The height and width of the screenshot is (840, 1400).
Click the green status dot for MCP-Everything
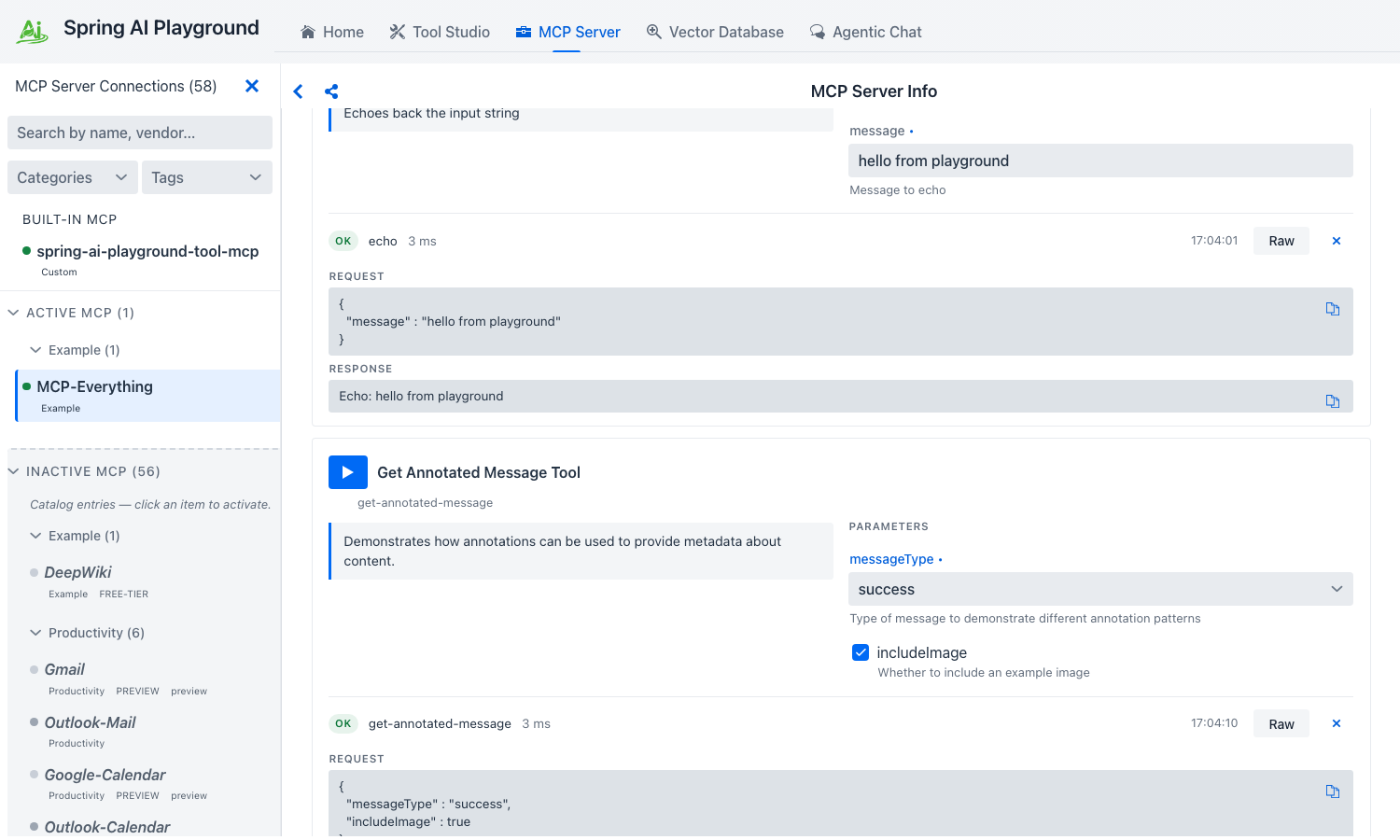pyautogui.click(x=27, y=386)
